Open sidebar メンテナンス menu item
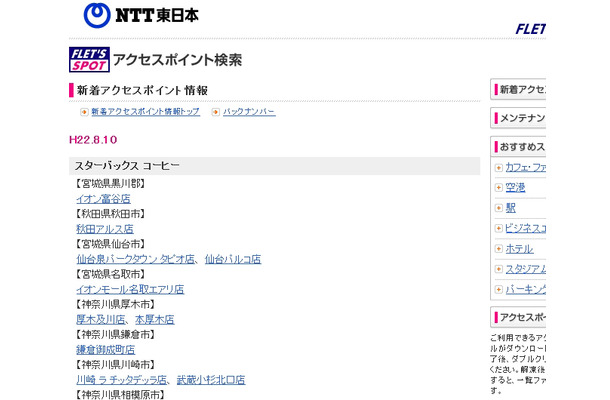The height and width of the screenshot is (400, 610). click(518, 118)
